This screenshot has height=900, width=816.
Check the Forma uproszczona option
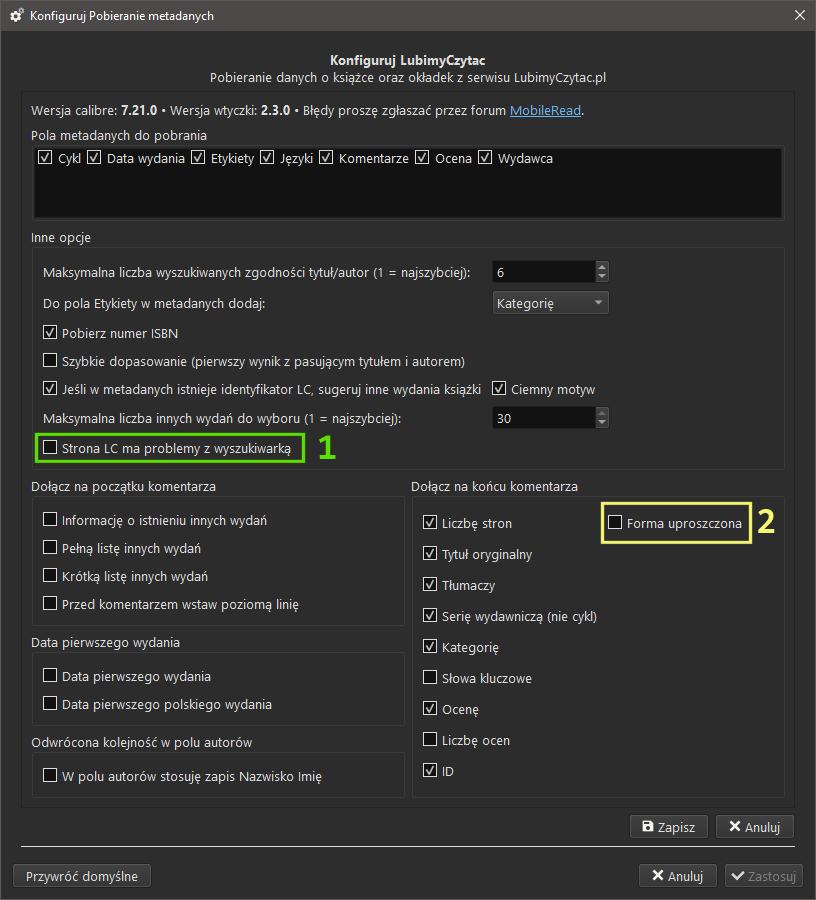tap(615, 523)
